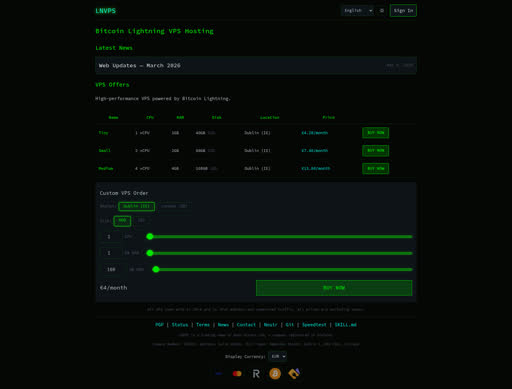512x389 pixels.
Task: Open the Terms footer link
Action: click(203, 325)
